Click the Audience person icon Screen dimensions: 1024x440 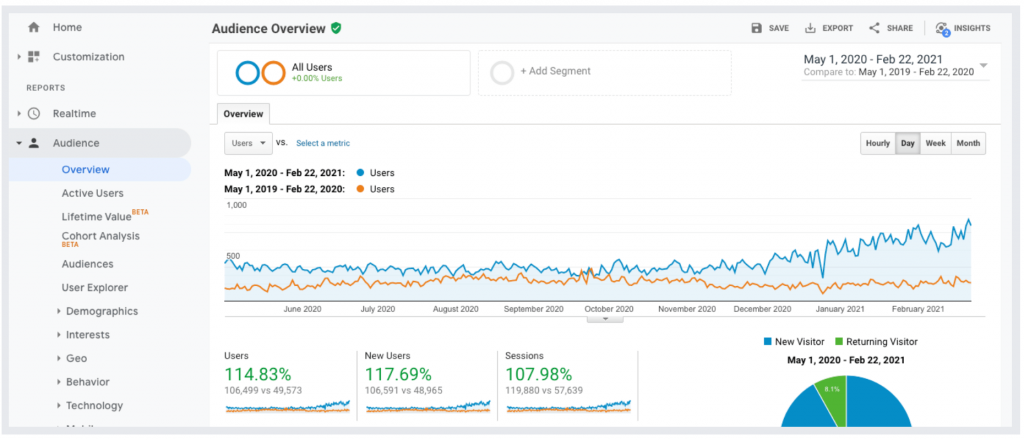pyautogui.click(x=34, y=143)
